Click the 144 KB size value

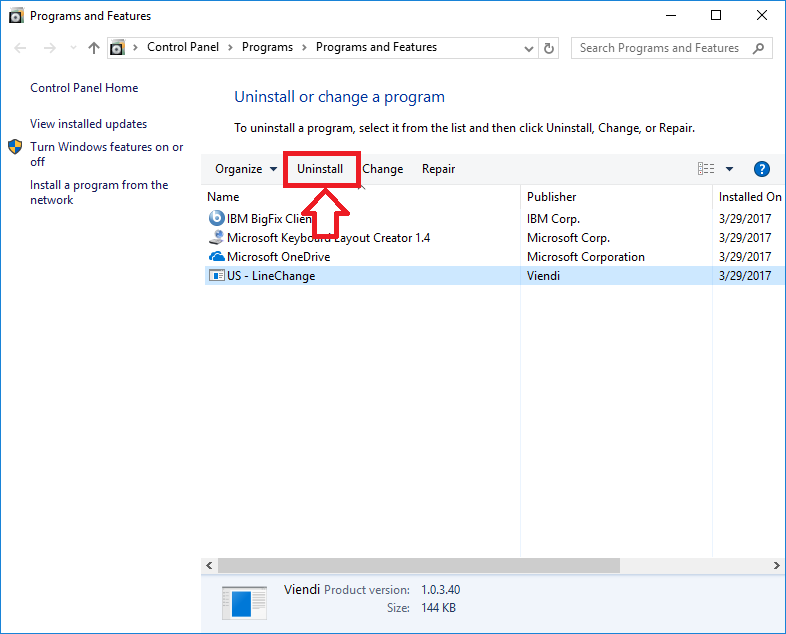point(438,608)
